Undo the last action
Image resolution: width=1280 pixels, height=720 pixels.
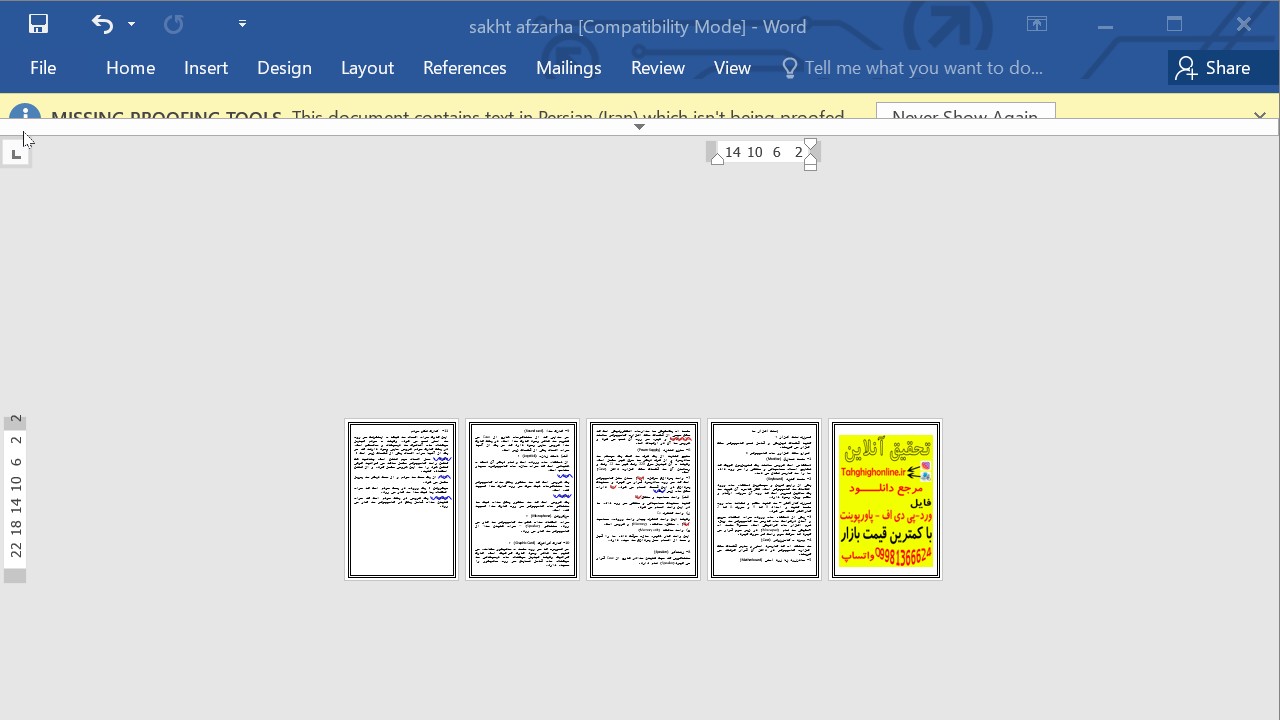(x=102, y=24)
